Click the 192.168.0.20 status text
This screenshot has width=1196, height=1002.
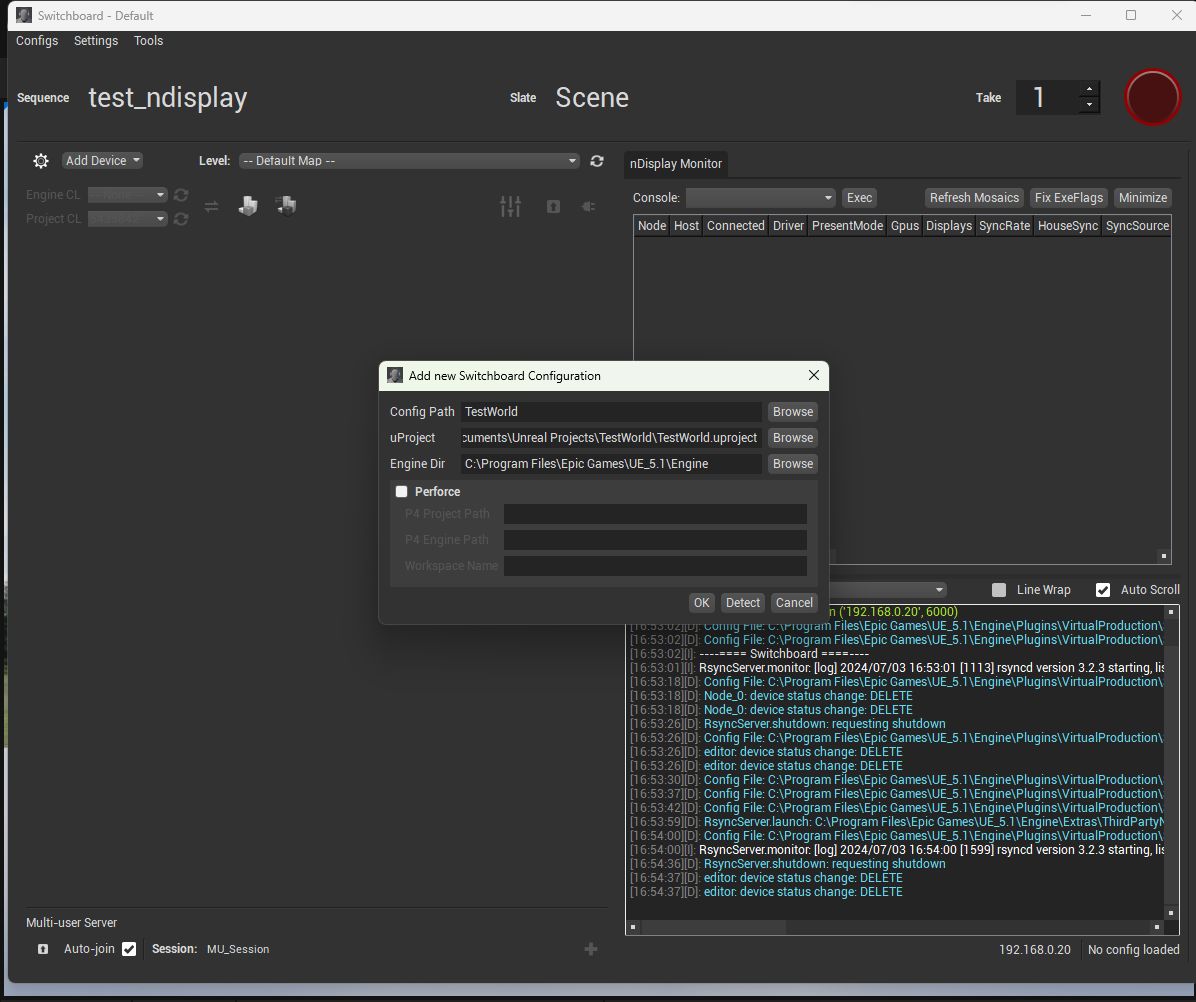point(1034,950)
